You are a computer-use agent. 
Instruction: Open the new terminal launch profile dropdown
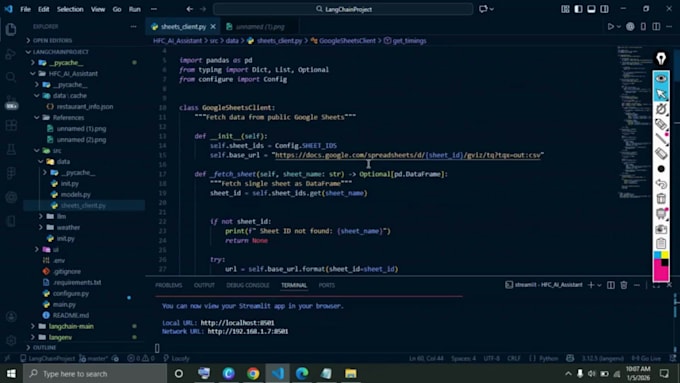tap(599, 285)
